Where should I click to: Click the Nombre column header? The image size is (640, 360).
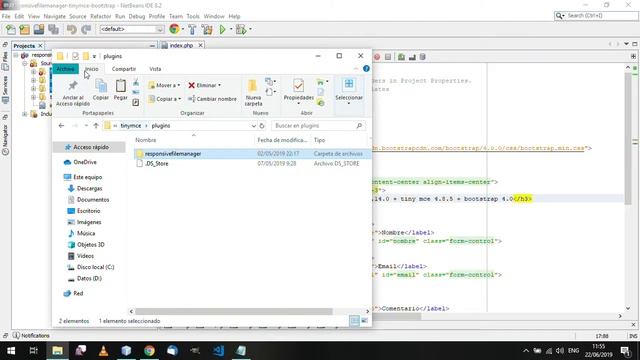point(146,140)
